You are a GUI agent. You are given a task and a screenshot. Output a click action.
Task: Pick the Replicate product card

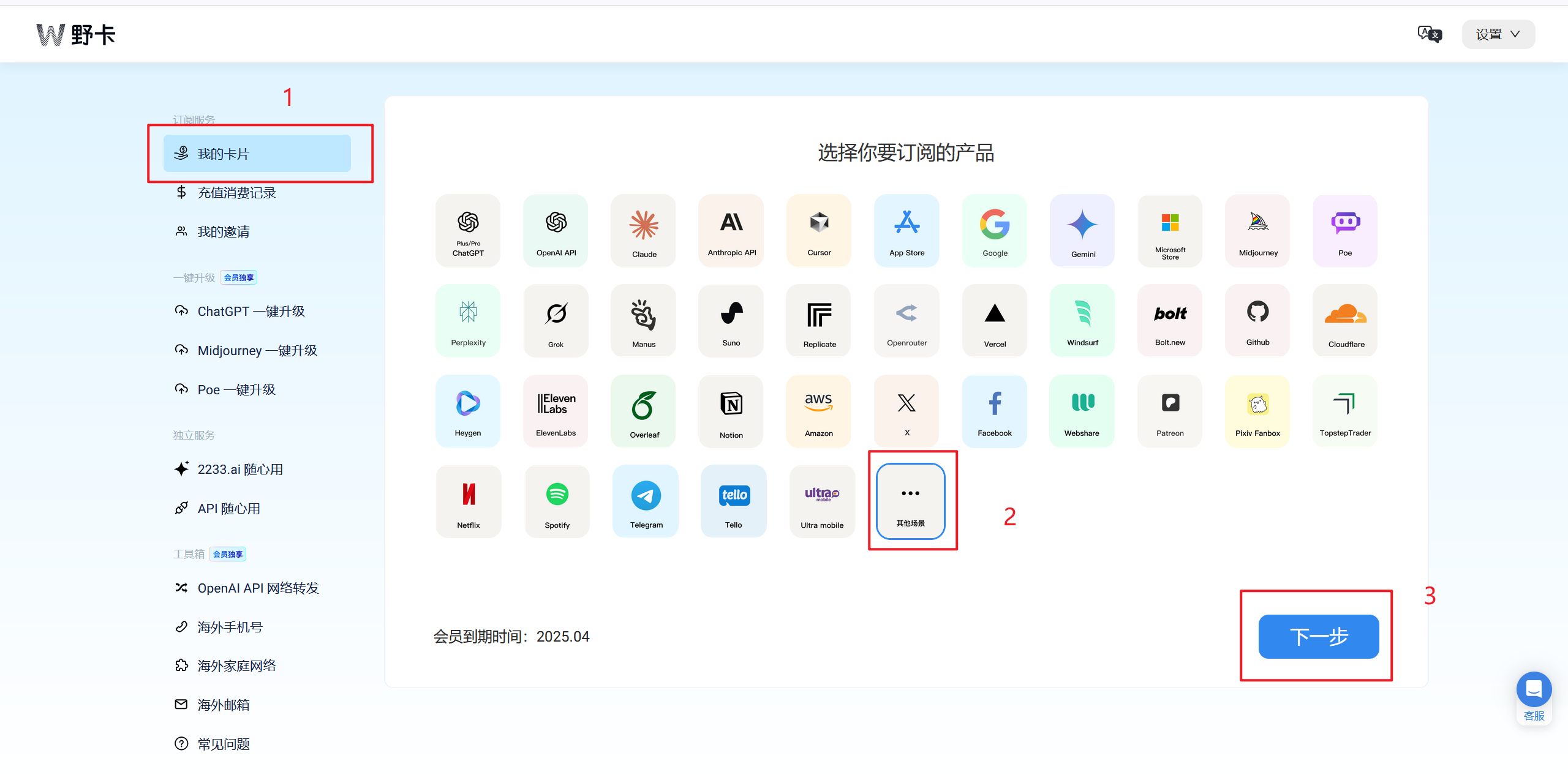[x=819, y=321]
